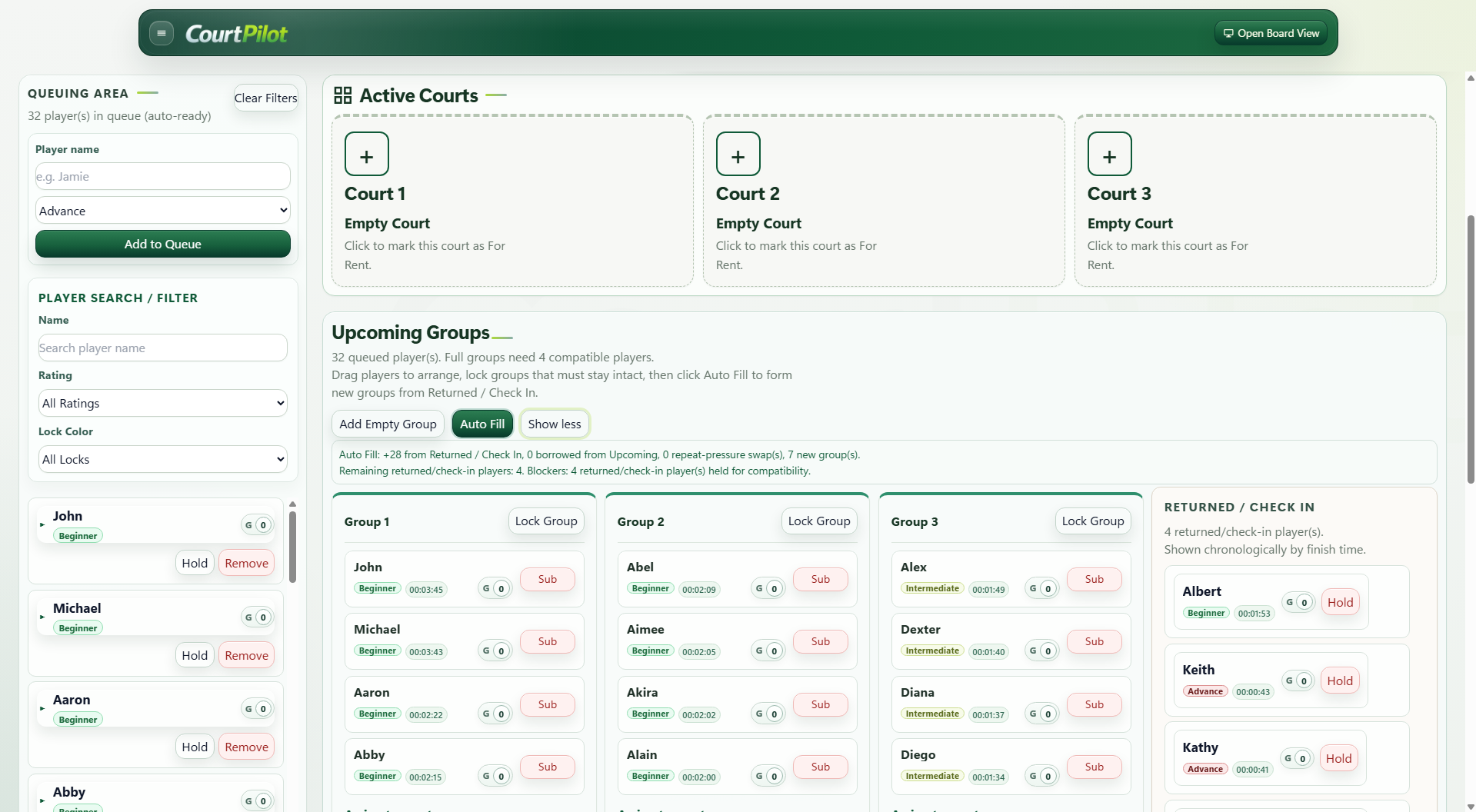
Task: Sub out Alain in Group 2
Action: point(821,767)
